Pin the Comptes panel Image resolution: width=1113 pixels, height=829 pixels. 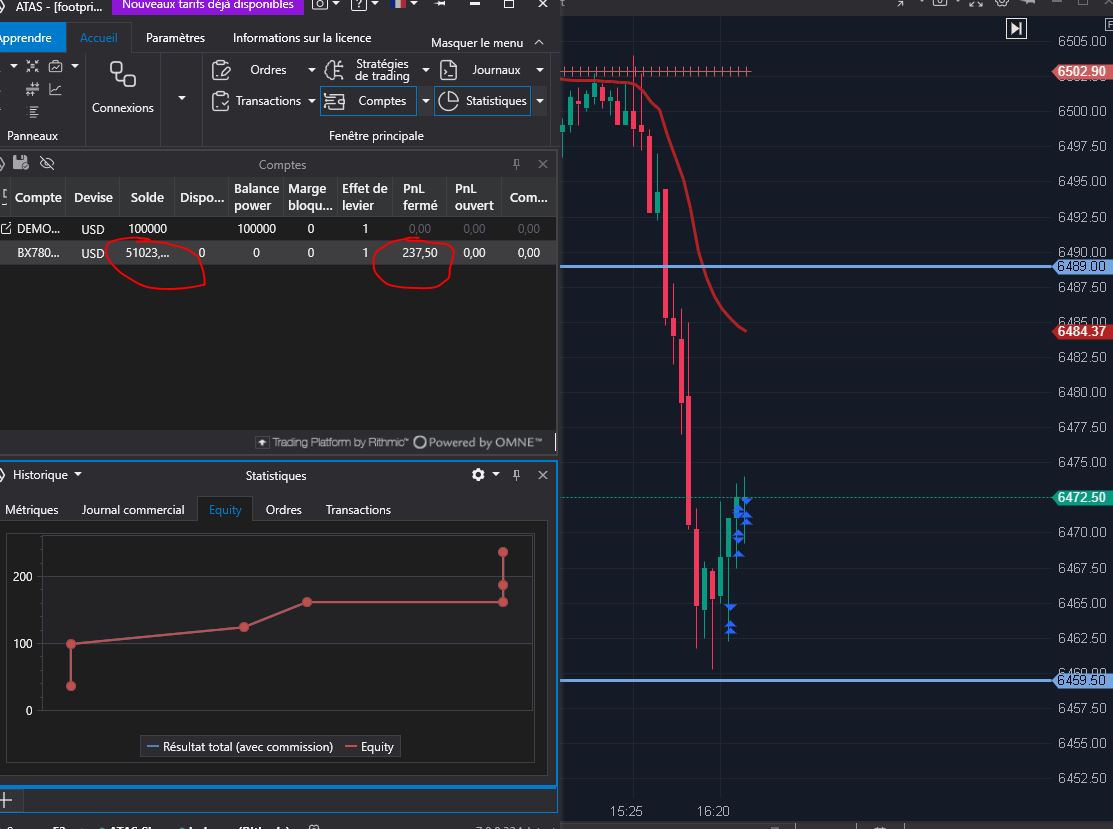[517, 164]
